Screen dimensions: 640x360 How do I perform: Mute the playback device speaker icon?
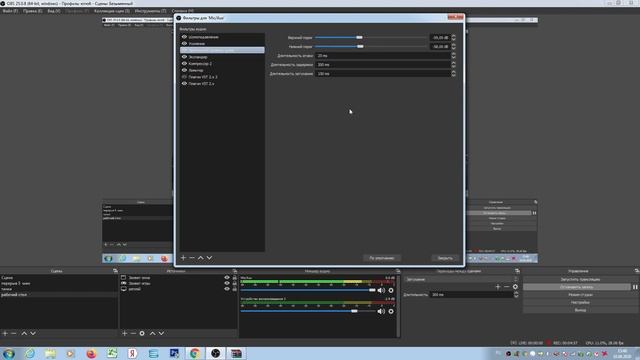(x=381, y=311)
